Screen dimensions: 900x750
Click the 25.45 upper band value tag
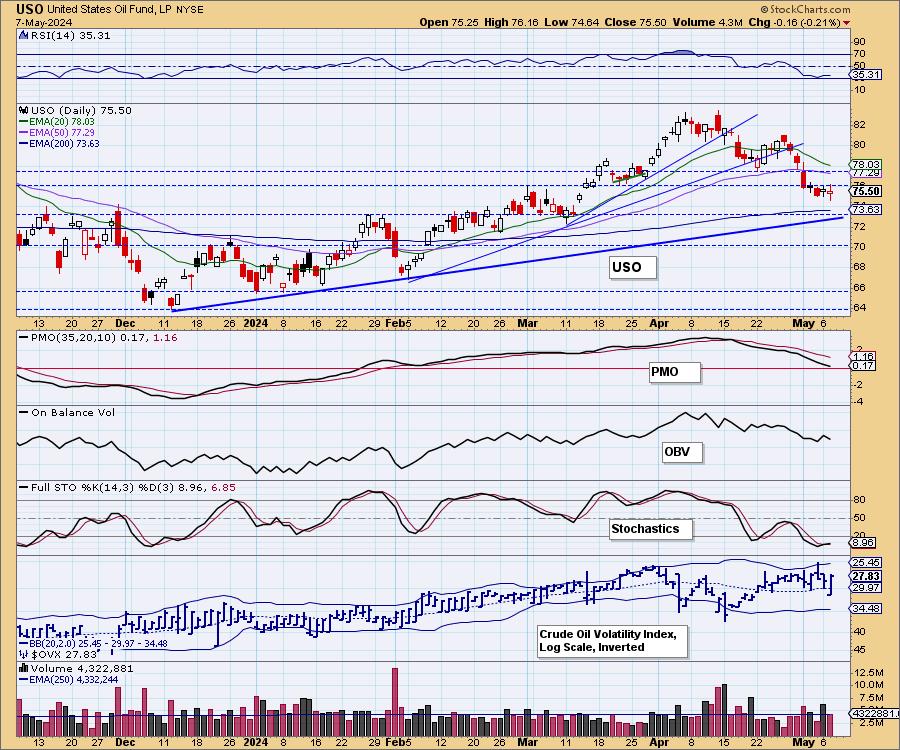point(867,562)
